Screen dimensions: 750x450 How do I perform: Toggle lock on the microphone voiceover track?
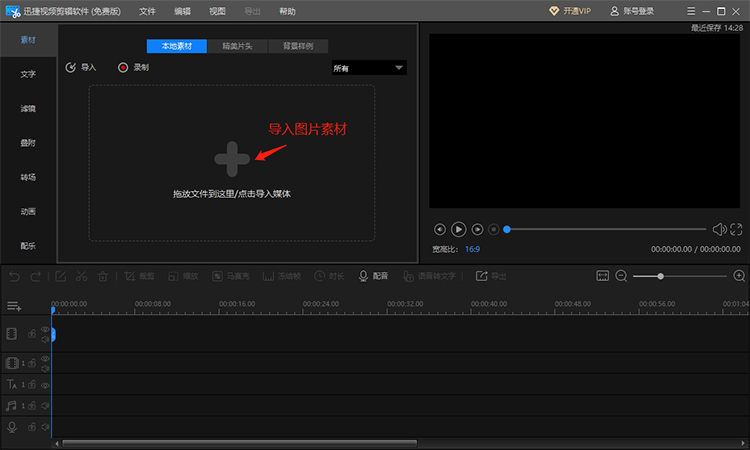[32, 427]
